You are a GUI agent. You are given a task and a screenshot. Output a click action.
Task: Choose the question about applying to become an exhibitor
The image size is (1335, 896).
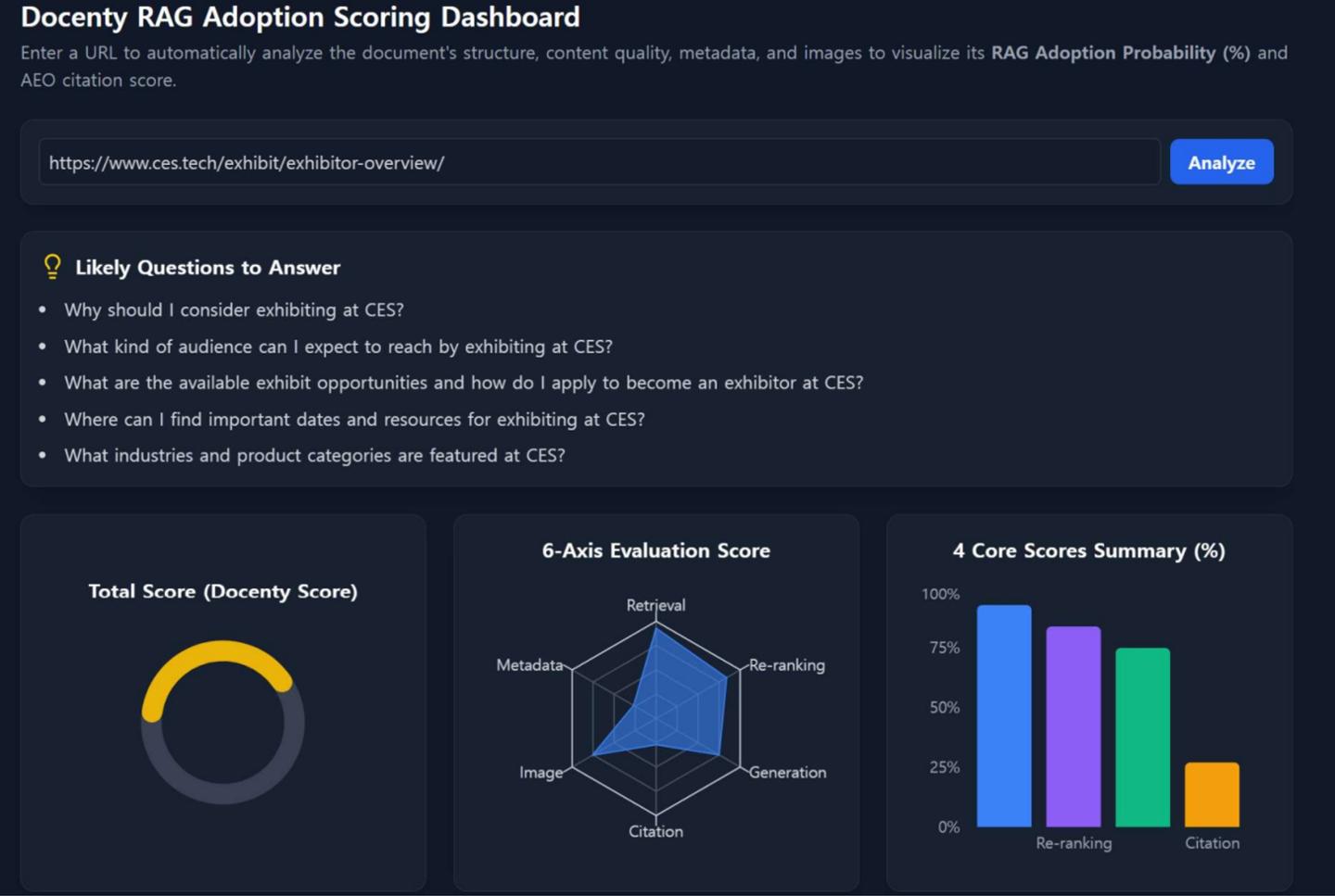(x=463, y=383)
